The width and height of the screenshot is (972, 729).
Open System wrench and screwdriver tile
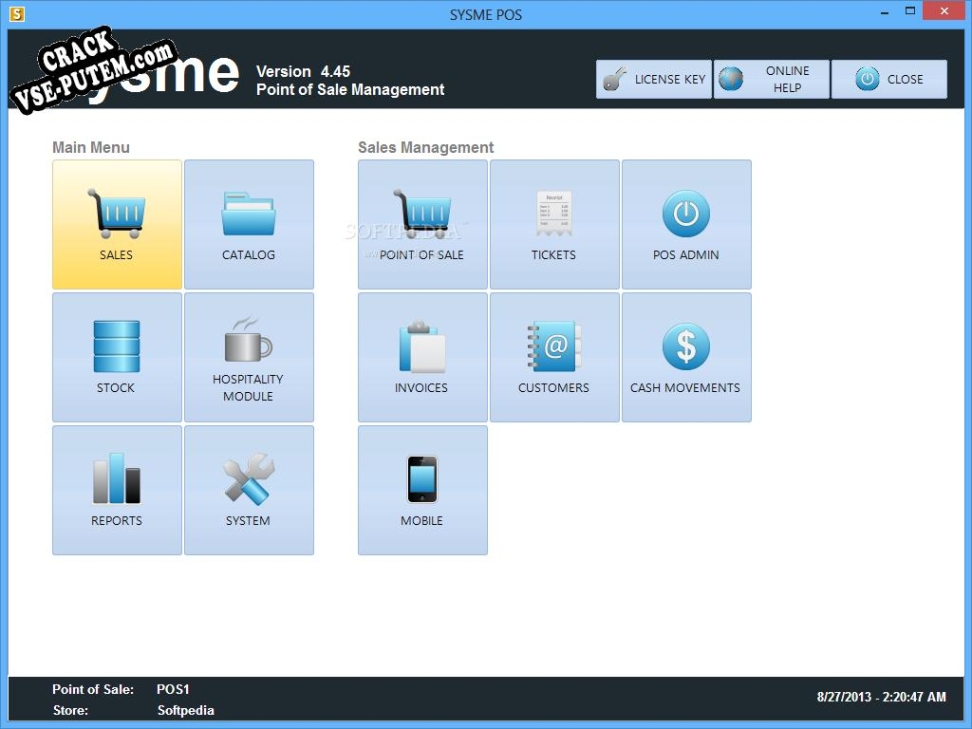[249, 490]
